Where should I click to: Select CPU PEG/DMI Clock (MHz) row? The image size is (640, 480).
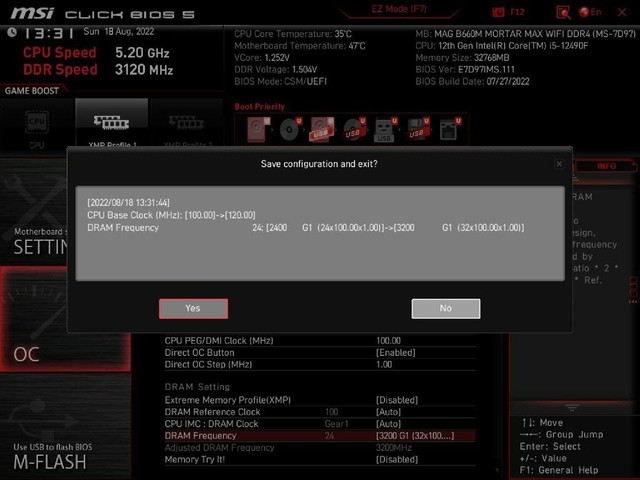320,341
